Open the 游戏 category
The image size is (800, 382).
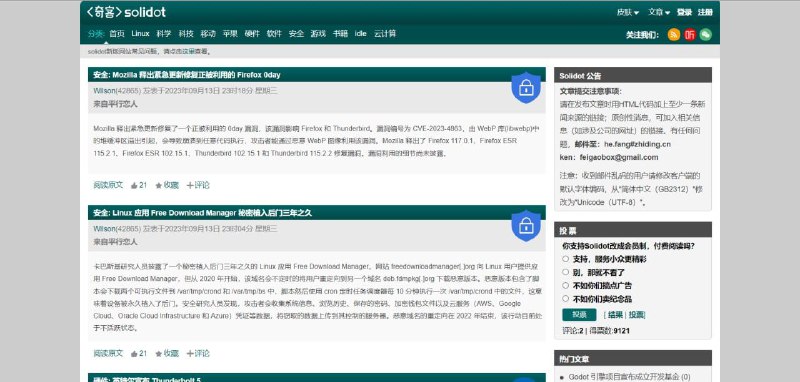(318, 34)
